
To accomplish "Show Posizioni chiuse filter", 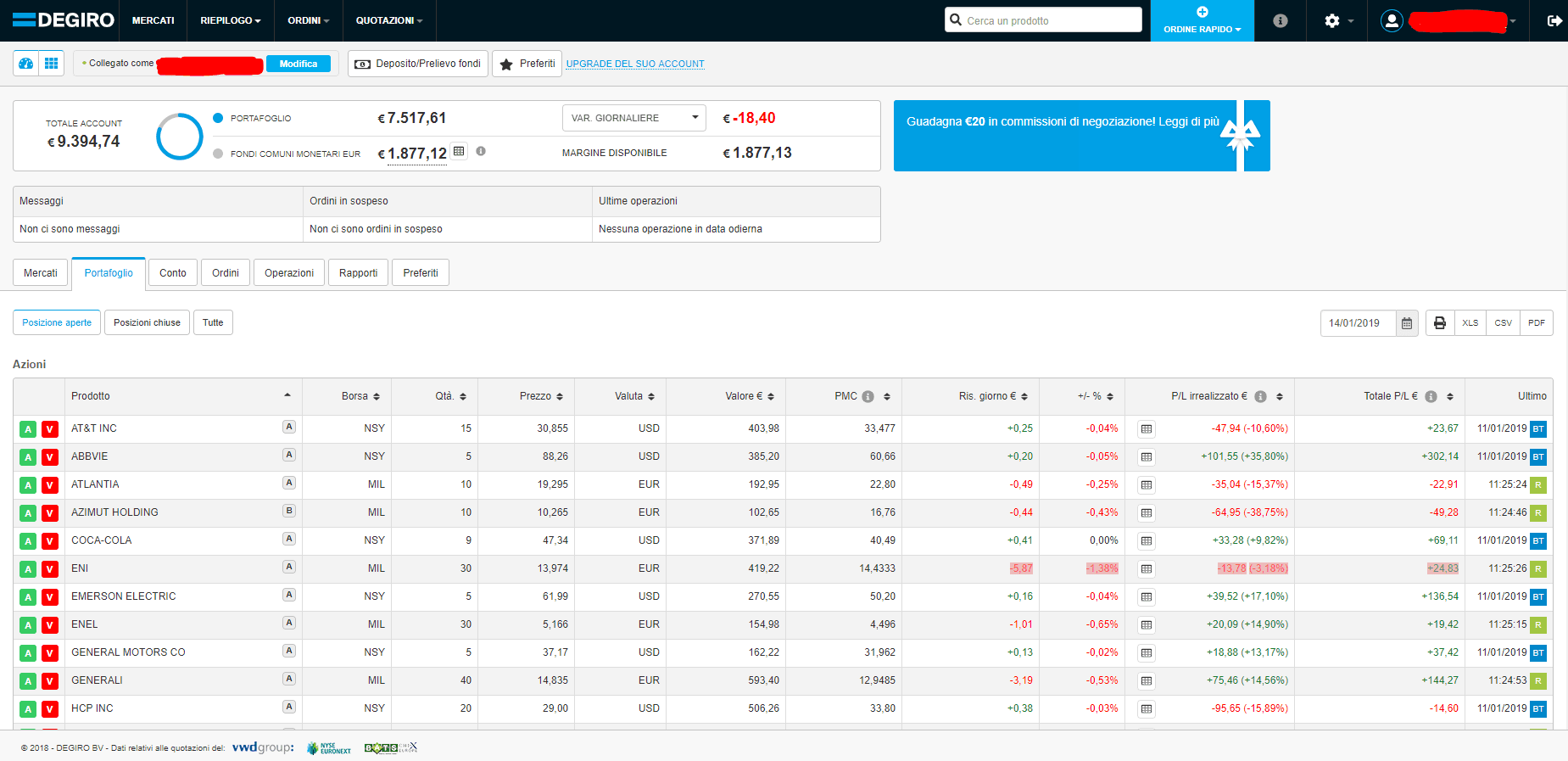I will tap(147, 322).
